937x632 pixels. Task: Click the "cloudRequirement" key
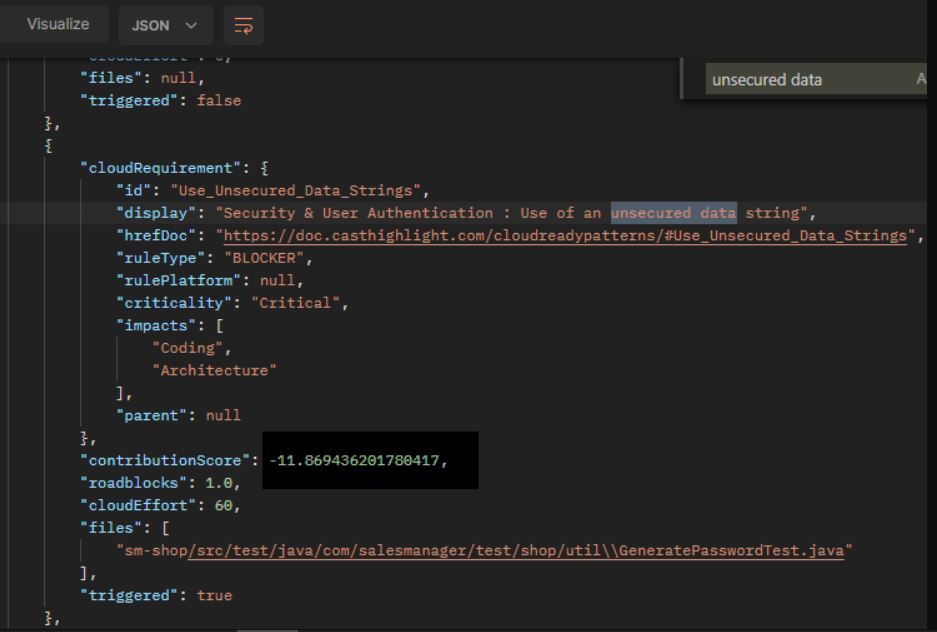point(161,168)
